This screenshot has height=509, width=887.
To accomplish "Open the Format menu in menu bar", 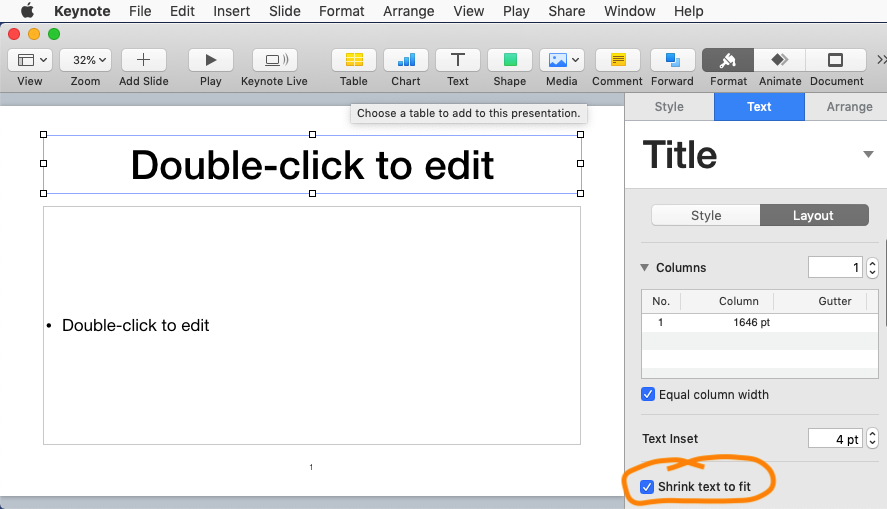I will pyautogui.click(x=342, y=11).
